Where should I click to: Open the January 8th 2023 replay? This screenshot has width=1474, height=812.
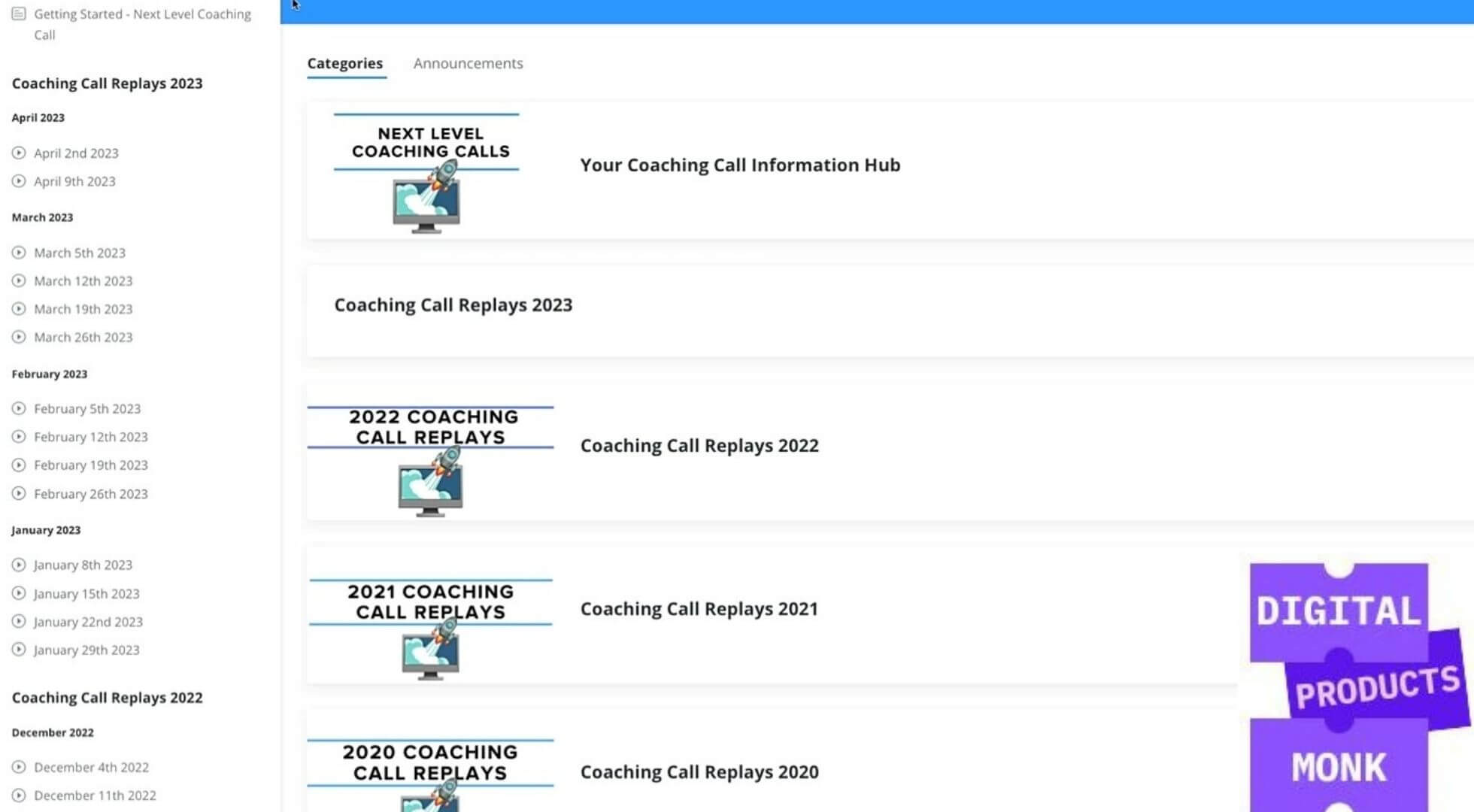[x=83, y=565]
